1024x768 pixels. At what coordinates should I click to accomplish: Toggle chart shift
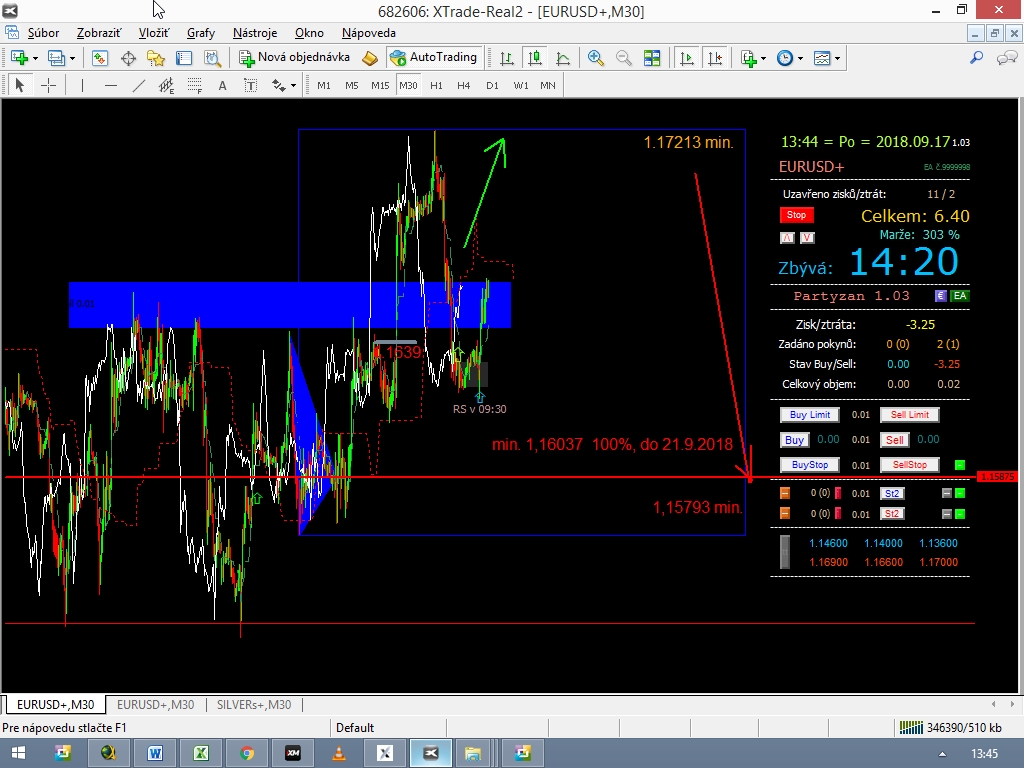pos(715,58)
